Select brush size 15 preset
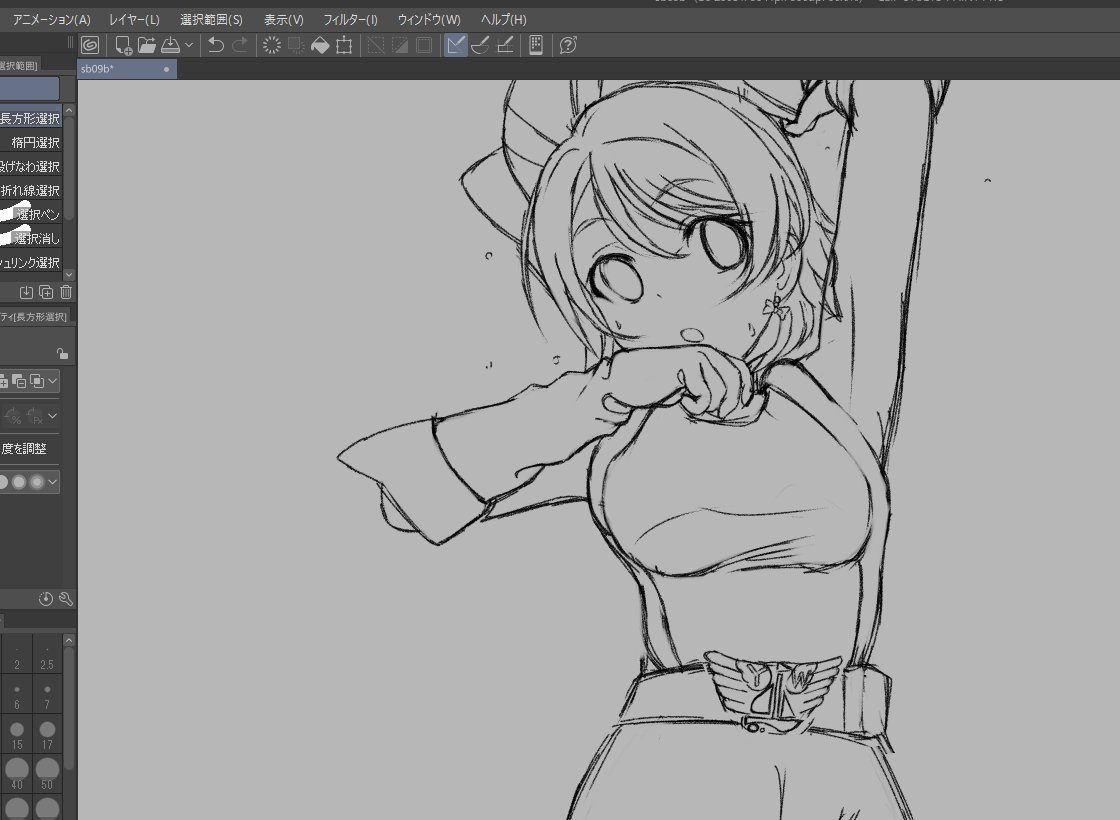The height and width of the screenshot is (820, 1120). [x=17, y=736]
